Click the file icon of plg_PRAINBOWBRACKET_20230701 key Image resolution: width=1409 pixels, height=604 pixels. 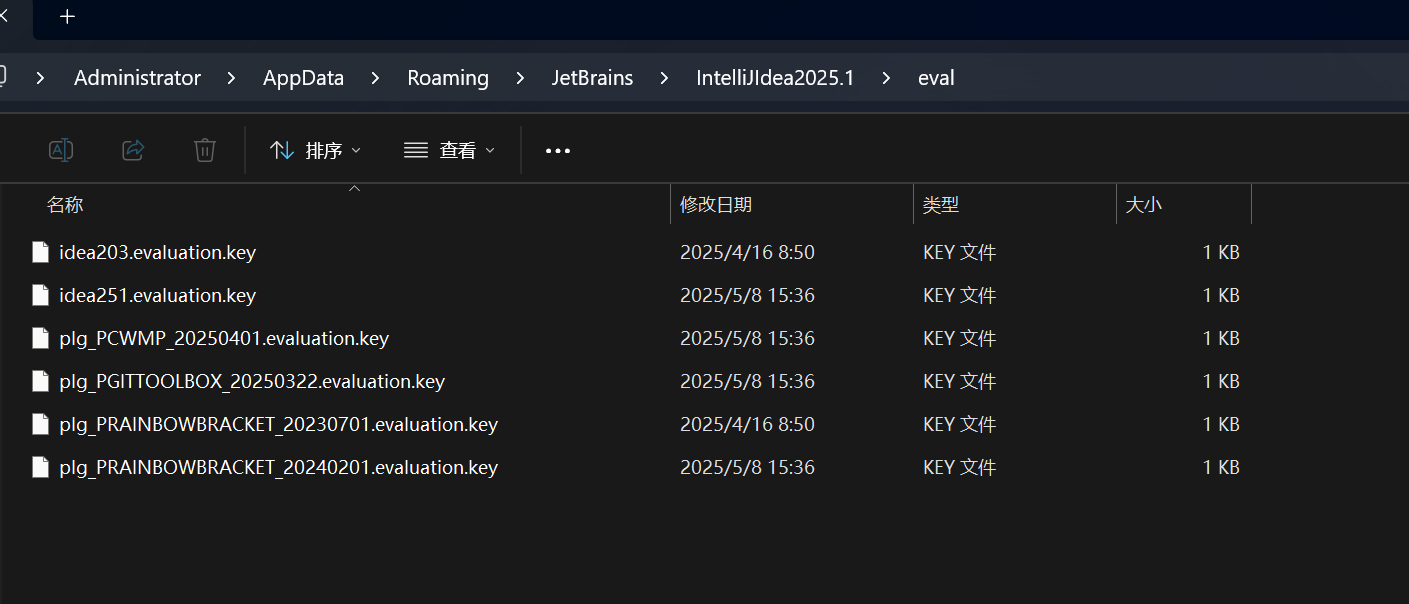[40, 424]
